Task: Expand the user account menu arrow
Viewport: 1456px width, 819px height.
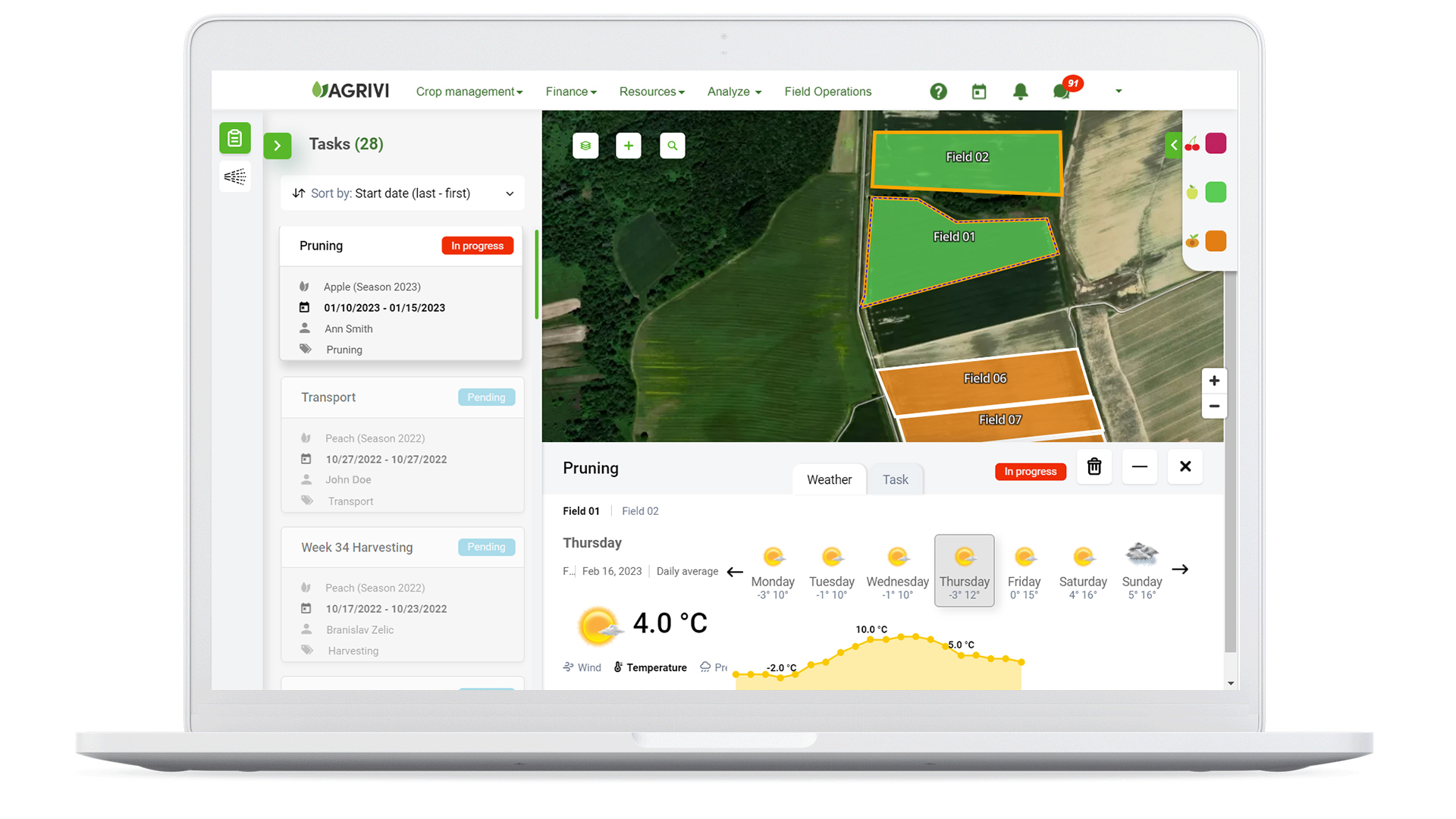Action: point(1119,91)
